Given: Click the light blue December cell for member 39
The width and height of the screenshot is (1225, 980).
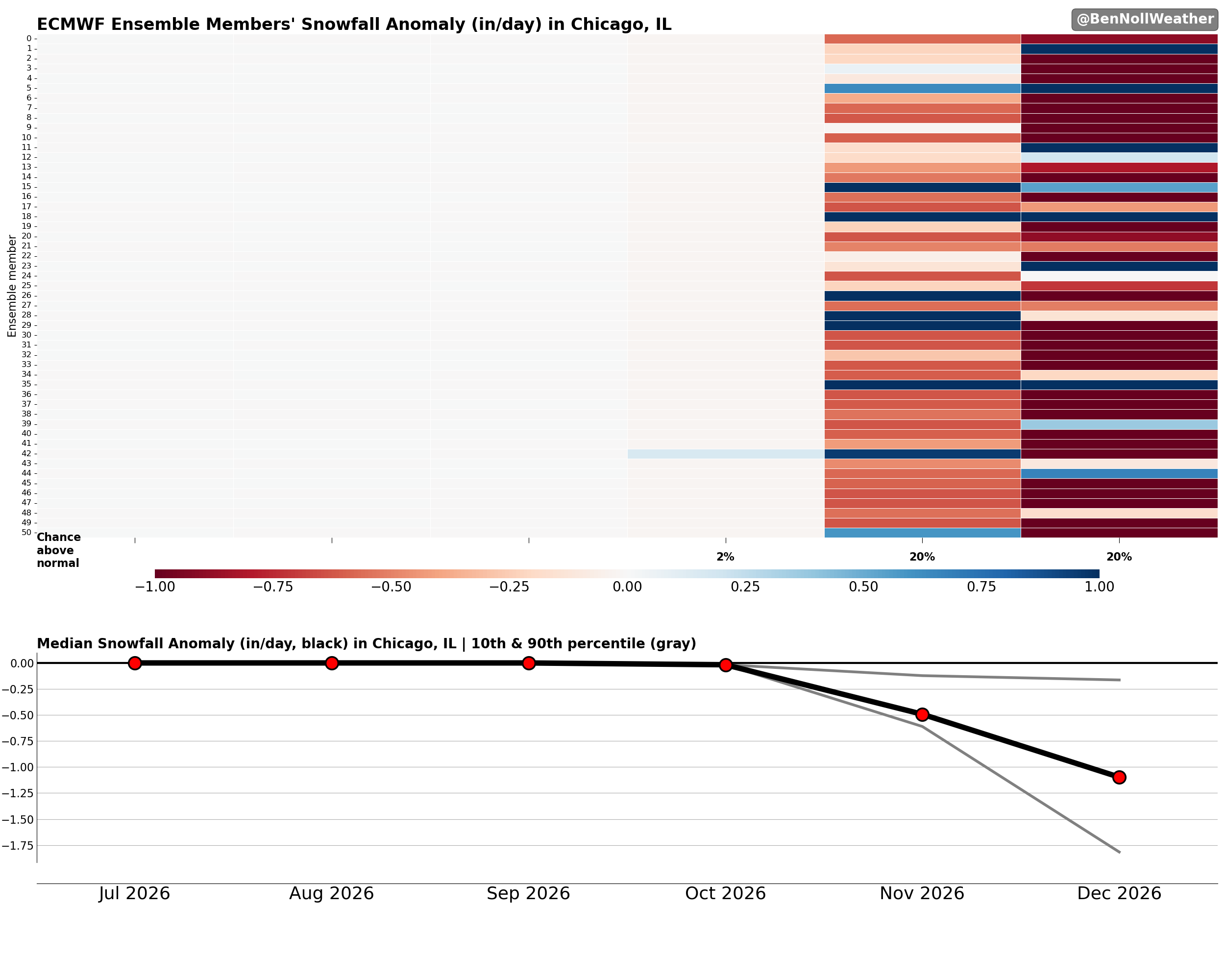Looking at the screenshot, I should [1119, 424].
